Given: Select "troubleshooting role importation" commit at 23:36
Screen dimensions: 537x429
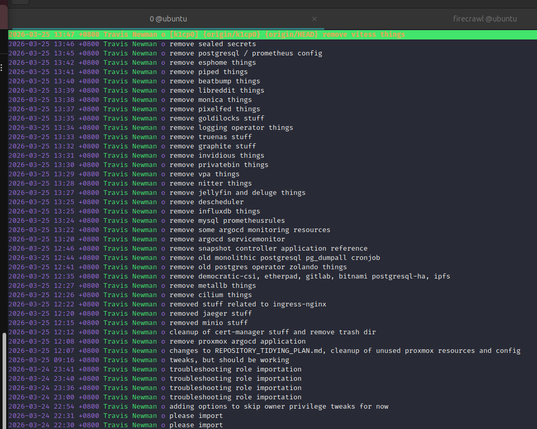Looking at the screenshot, I should 273,388.
